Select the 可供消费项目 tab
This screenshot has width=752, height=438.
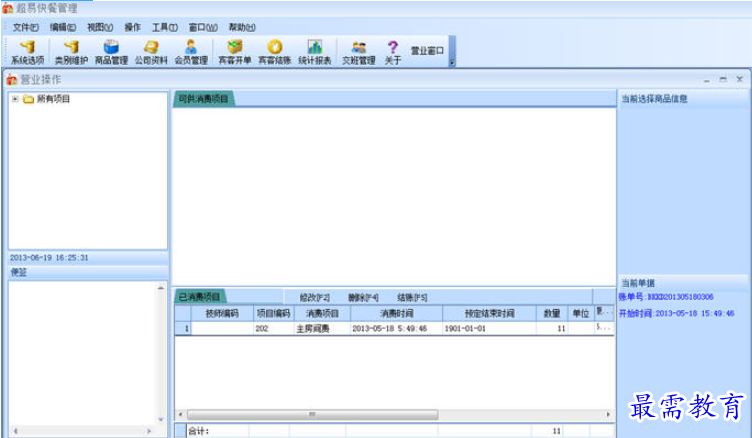(203, 99)
